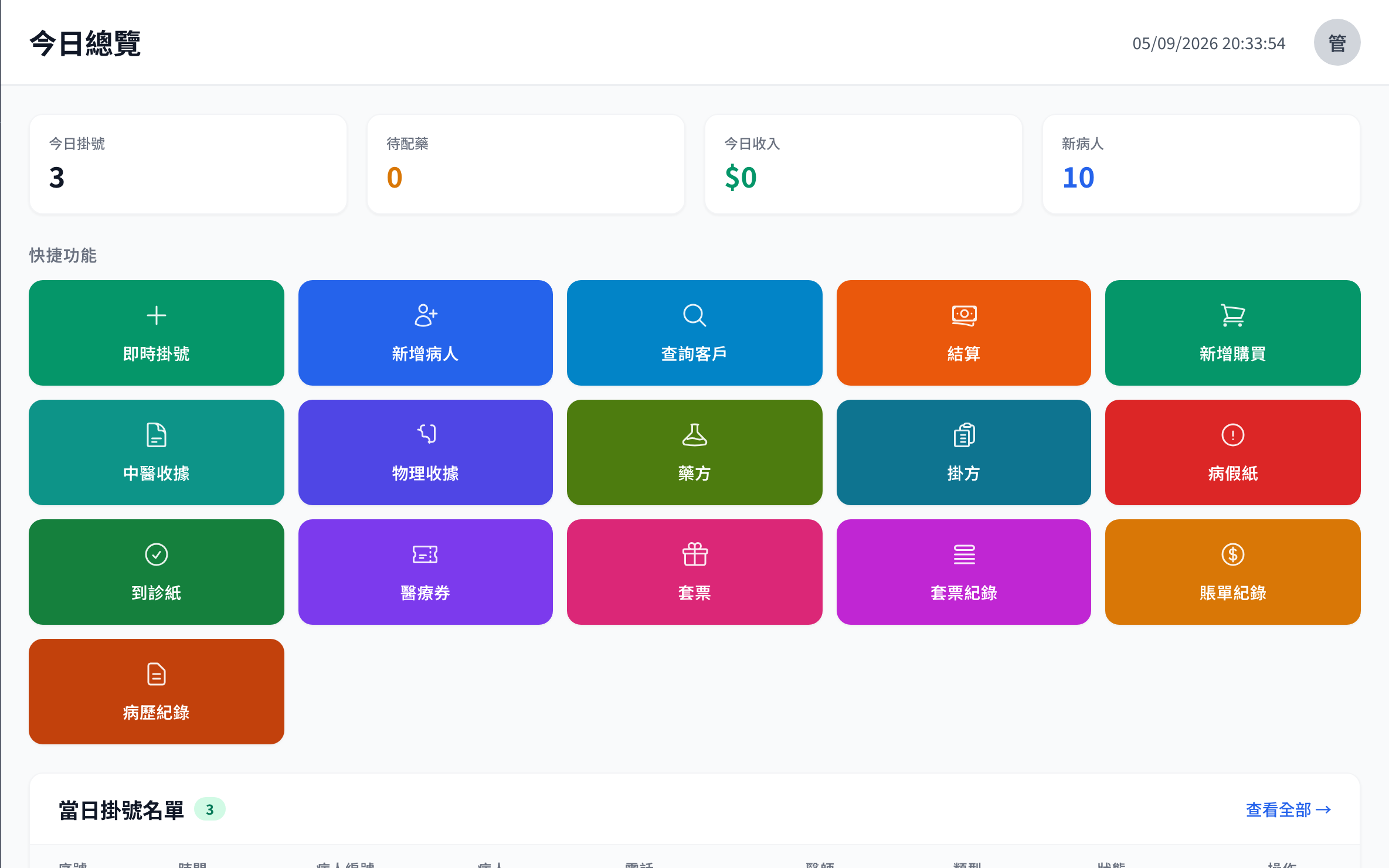Open the 物理收據 quick action
This screenshot has height=868, width=1389.
point(426,452)
